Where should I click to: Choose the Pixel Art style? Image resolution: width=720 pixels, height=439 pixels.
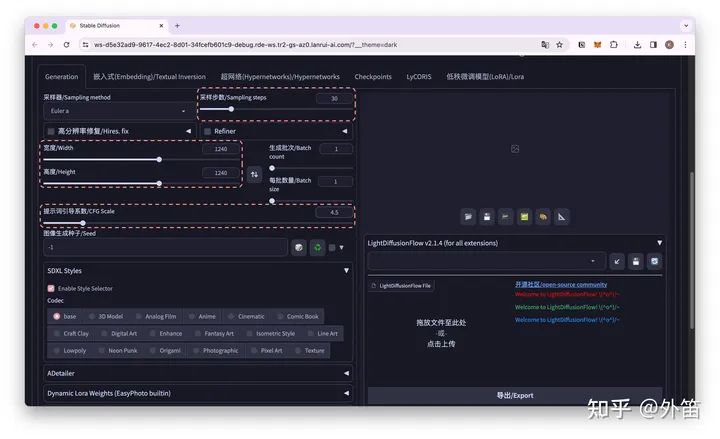[x=267, y=350]
